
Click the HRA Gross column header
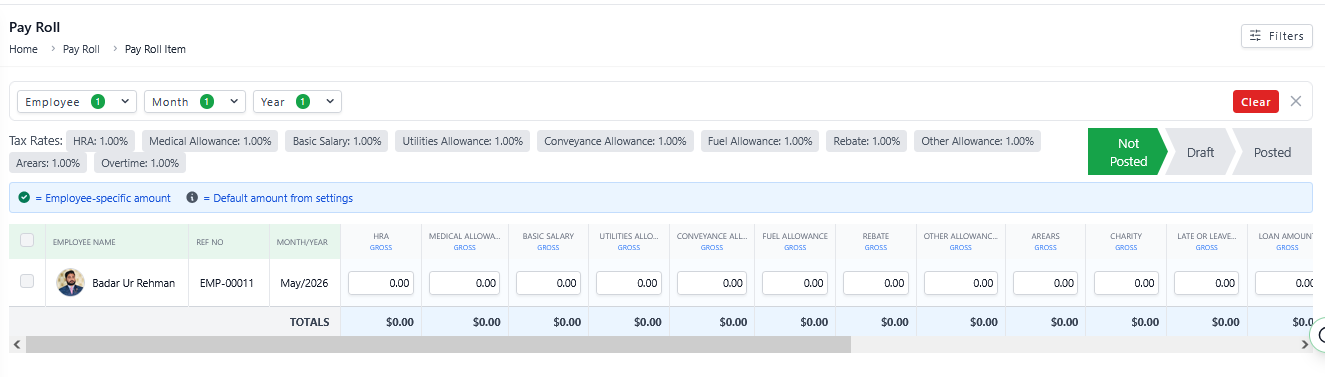381,241
